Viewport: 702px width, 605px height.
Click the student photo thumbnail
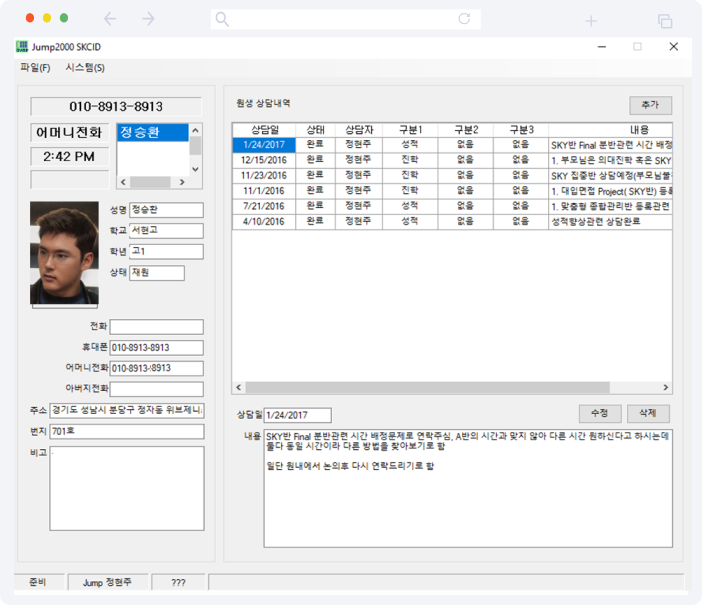[64, 254]
